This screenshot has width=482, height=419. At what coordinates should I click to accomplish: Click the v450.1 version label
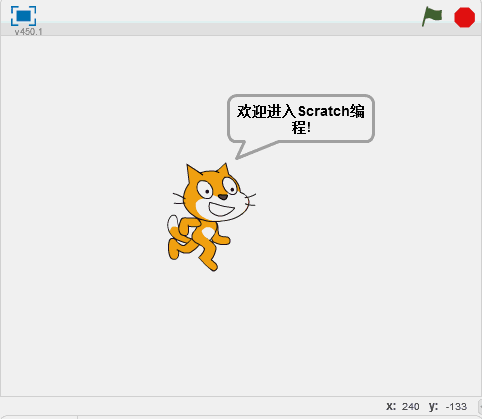pyautogui.click(x=28, y=32)
